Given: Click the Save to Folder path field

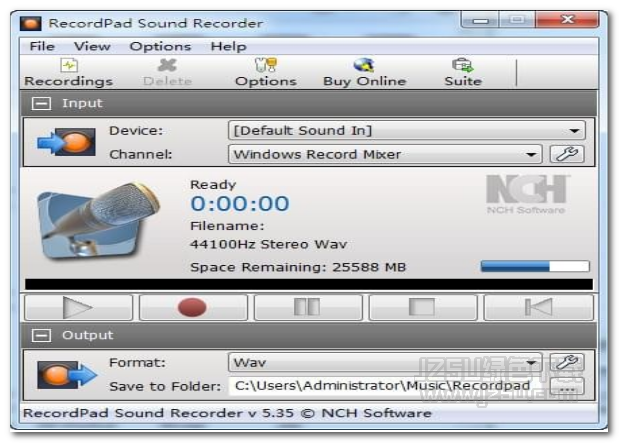Looking at the screenshot, I should pyautogui.click(x=385, y=386).
